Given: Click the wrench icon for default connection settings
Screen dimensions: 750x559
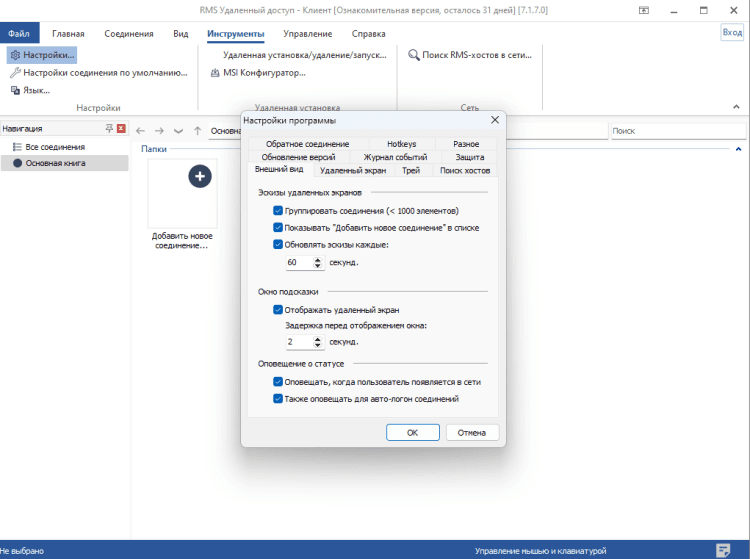Looking at the screenshot, I should click(15, 73).
